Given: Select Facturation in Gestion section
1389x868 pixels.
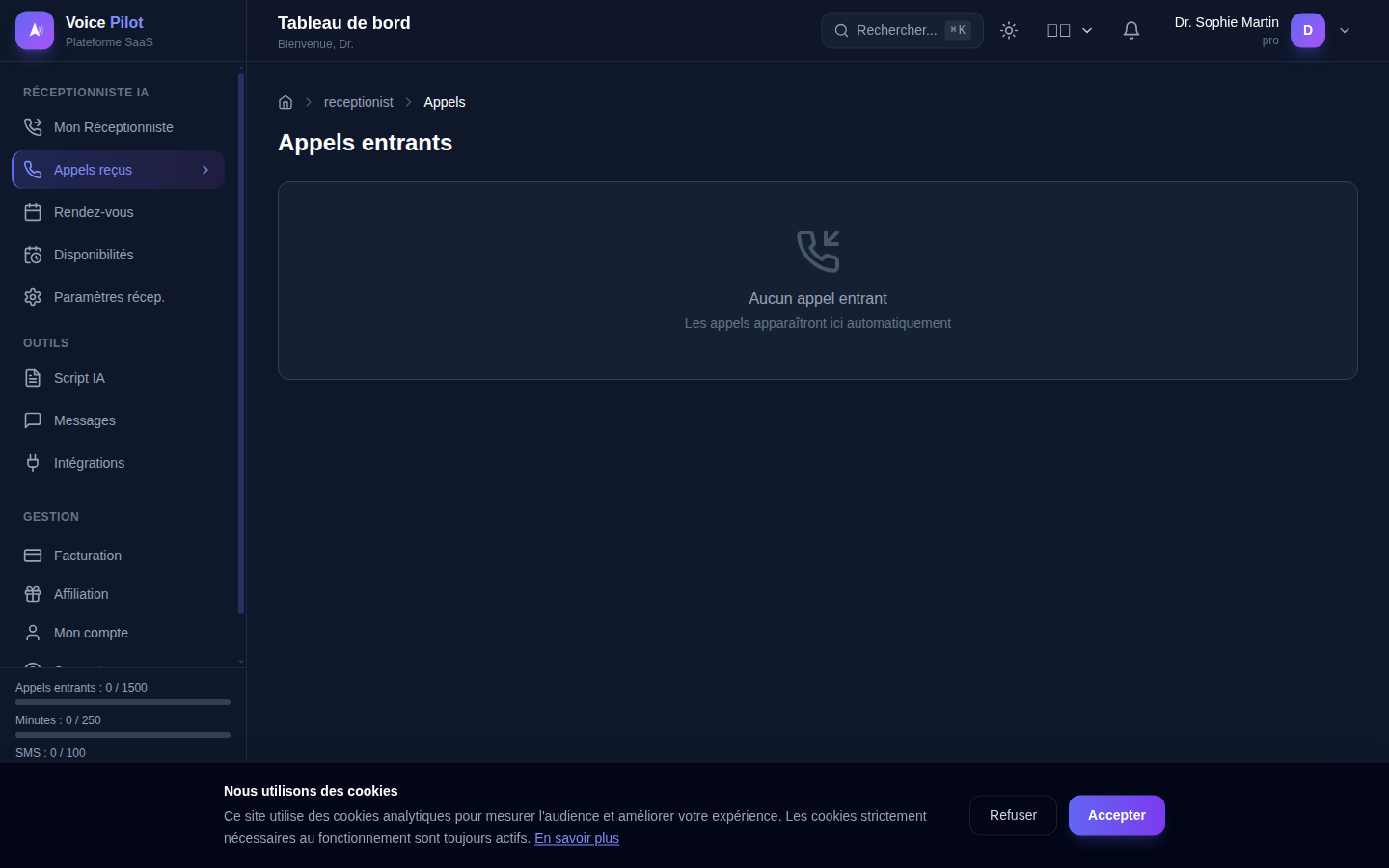Looking at the screenshot, I should [x=118, y=556].
